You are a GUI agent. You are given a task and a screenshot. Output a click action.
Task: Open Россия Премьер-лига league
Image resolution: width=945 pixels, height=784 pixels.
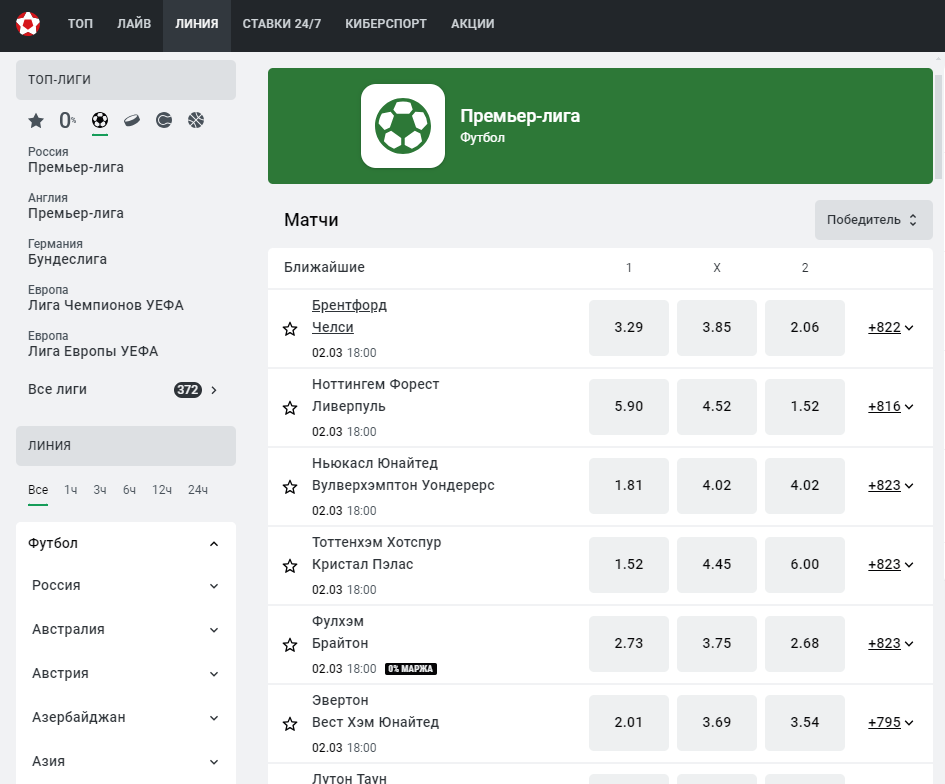pyautogui.click(x=75, y=160)
